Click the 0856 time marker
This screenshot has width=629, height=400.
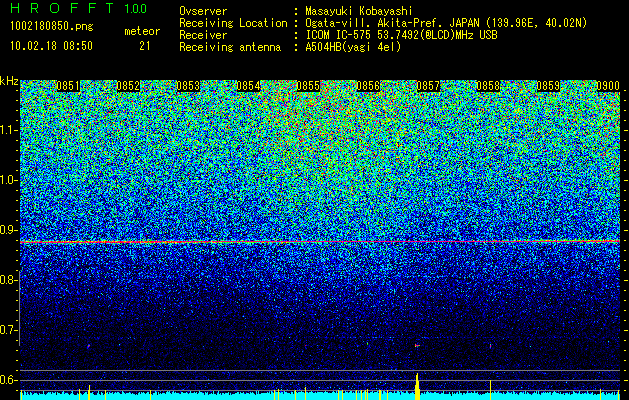pos(368,86)
